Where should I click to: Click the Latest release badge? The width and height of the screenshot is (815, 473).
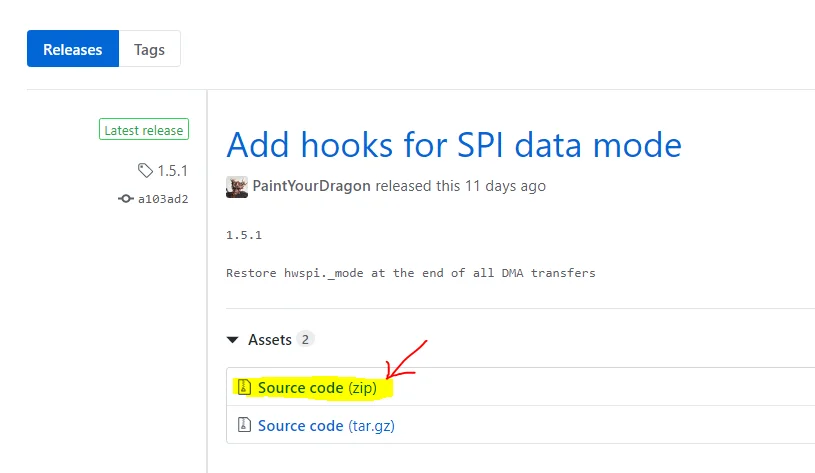pos(144,129)
